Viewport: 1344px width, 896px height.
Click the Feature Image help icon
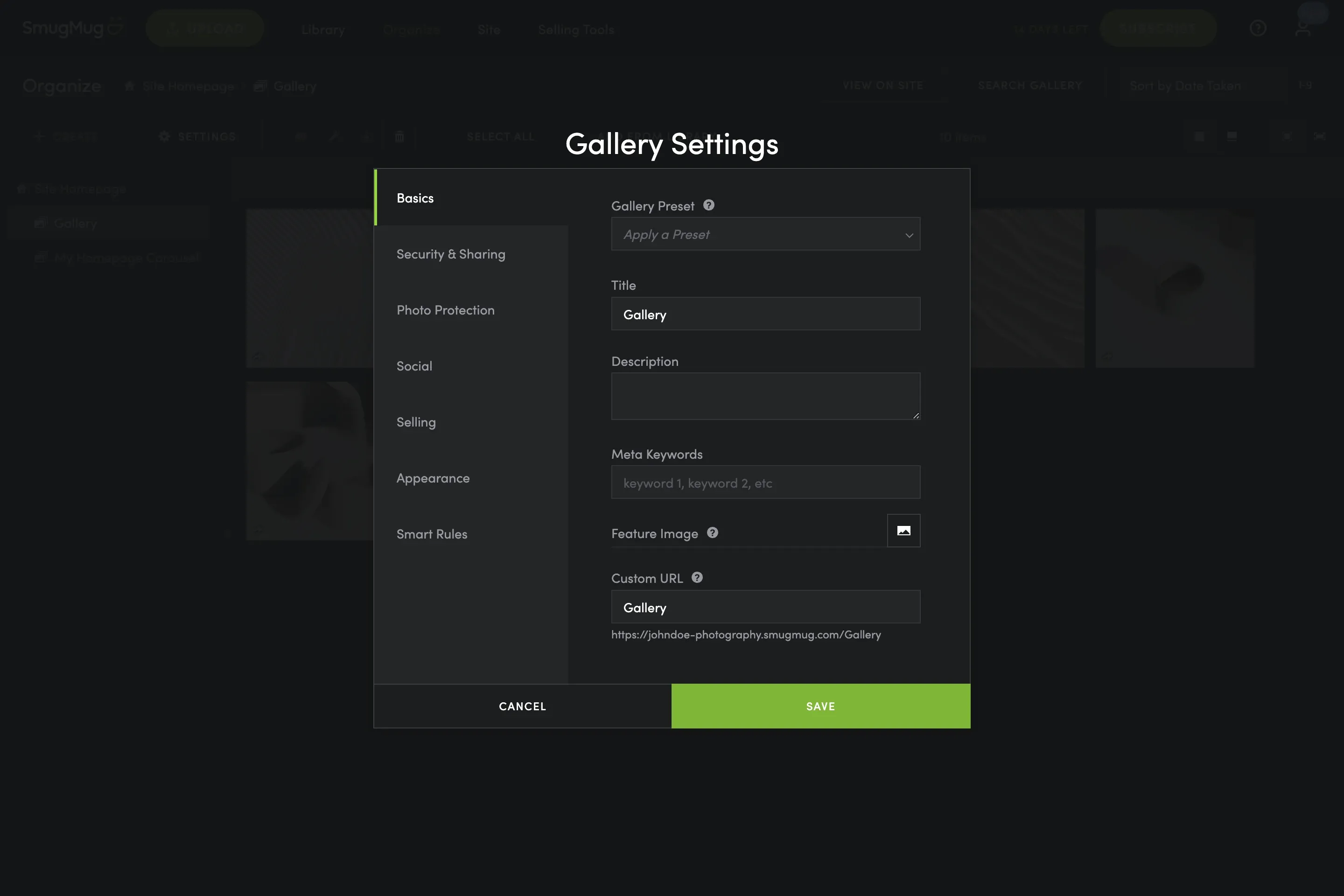coord(712,532)
